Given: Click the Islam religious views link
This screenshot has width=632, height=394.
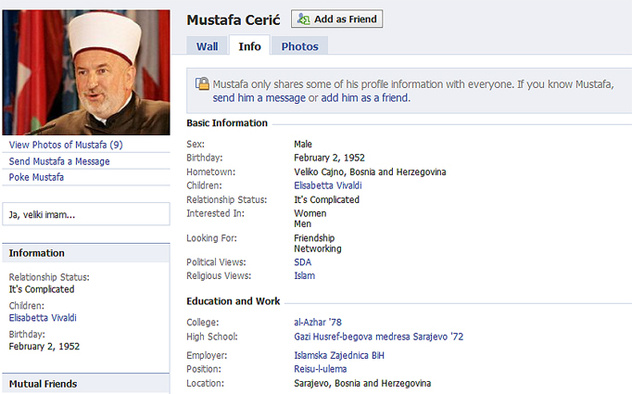Looking at the screenshot, I should point(304,276).
